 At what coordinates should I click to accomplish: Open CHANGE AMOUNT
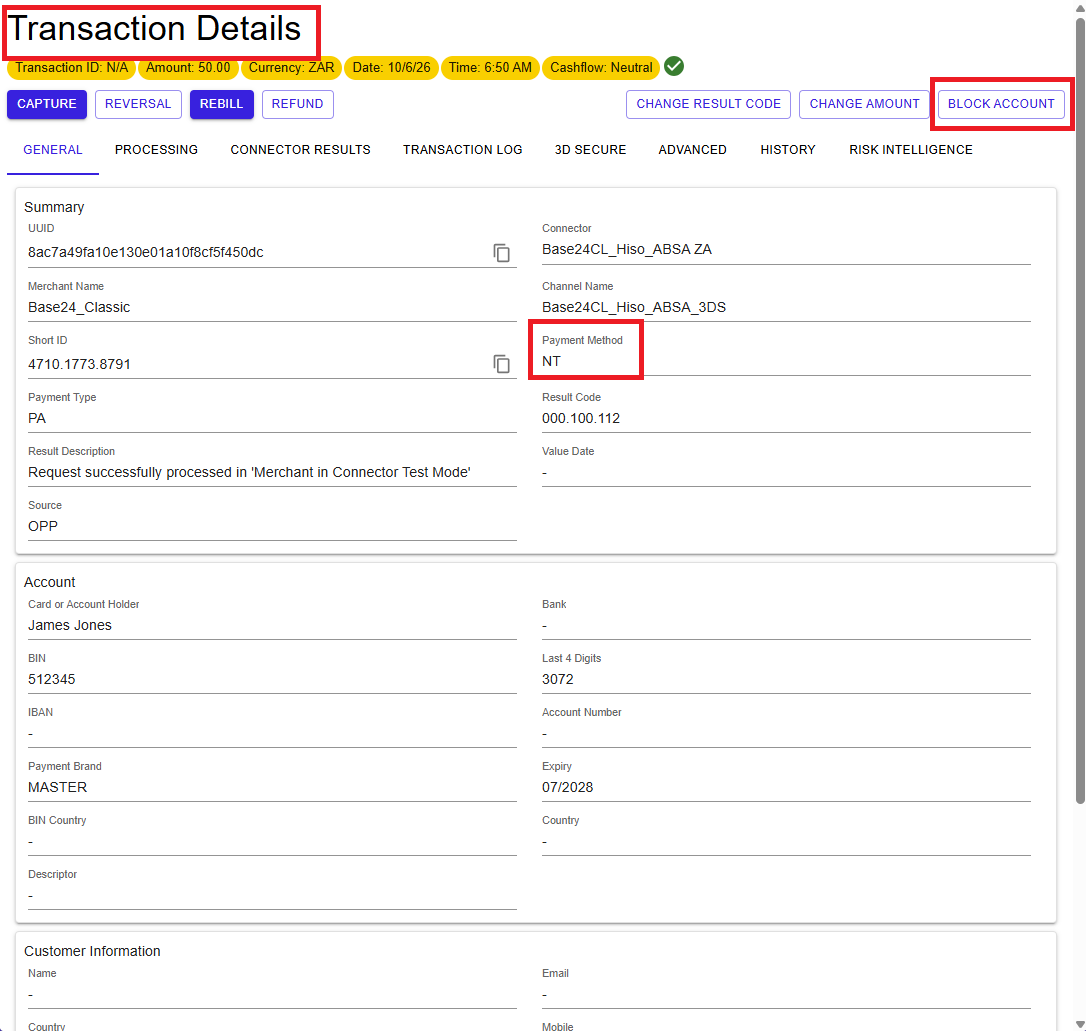pyautogui.click(x=864, y=104)
